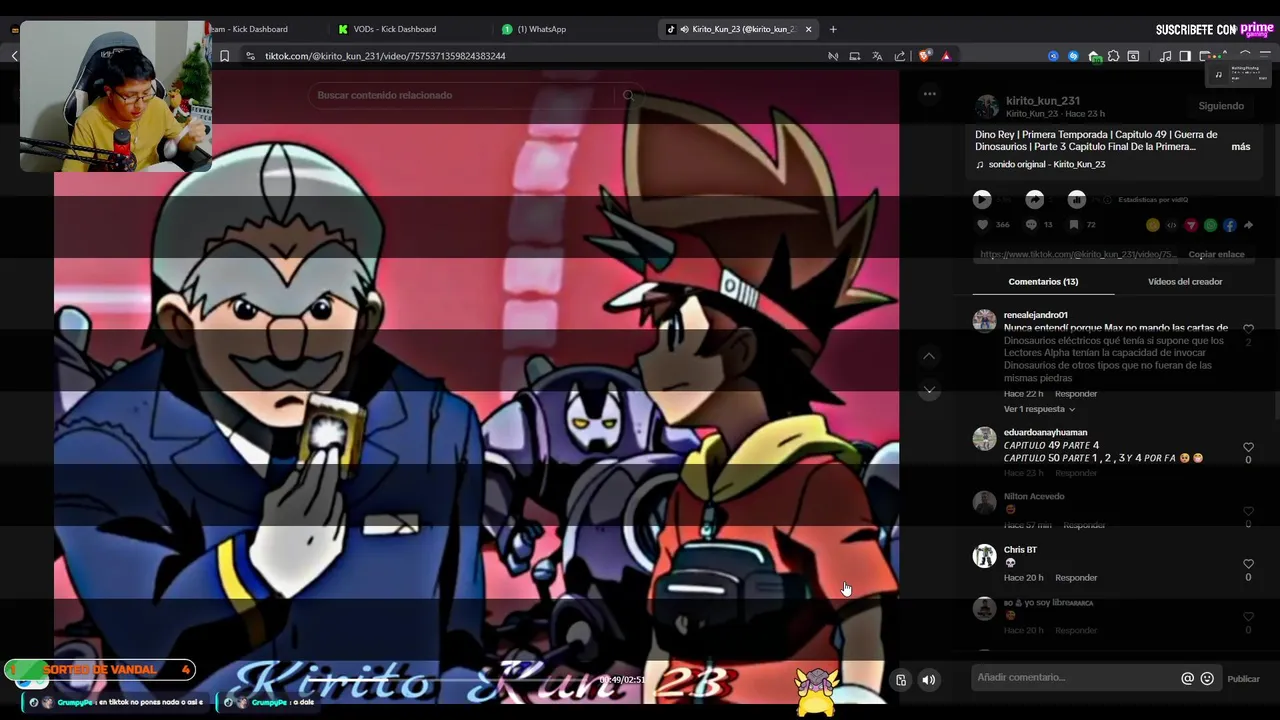Open kirito_kun_231 profile avatar
This screenshot has width=1280, height=720.
987,107
